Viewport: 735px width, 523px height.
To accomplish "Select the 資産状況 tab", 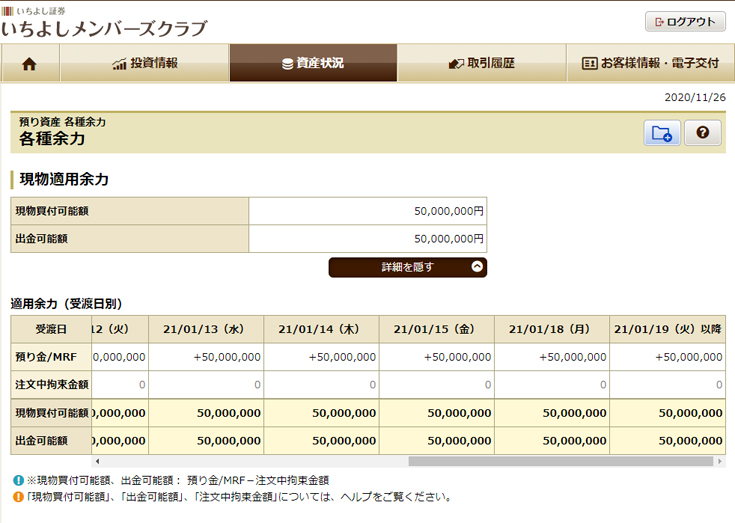I will click(x=313, y=63).
